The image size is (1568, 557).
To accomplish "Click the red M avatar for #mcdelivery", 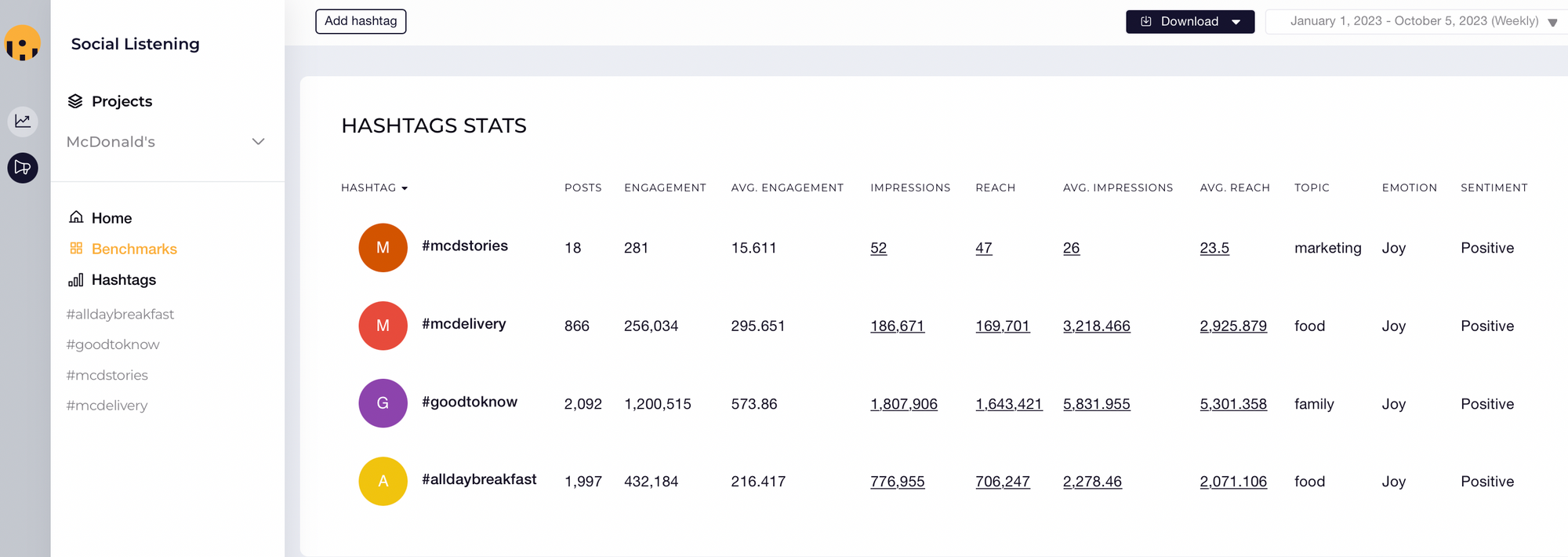I will pyautogui.click(x=383, y=326).
